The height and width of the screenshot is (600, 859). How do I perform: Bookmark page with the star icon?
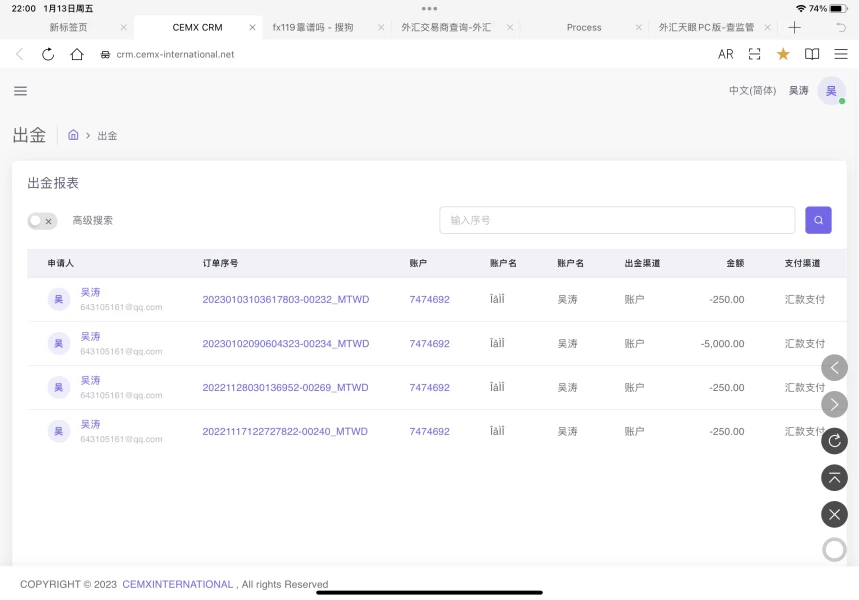[x=783, y=54]
